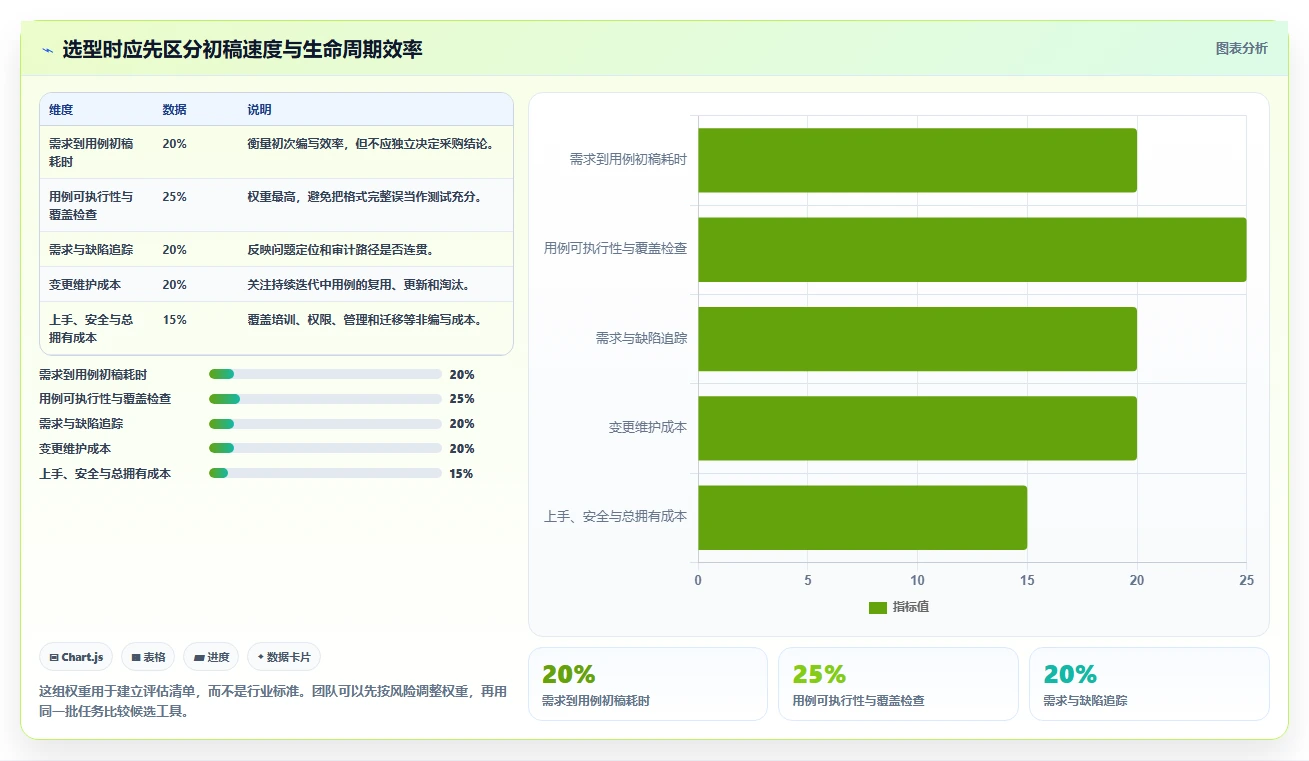Click the 图表分析 label in header
The height and width of the screenshot is (761, 1309).
[1241, 48]
